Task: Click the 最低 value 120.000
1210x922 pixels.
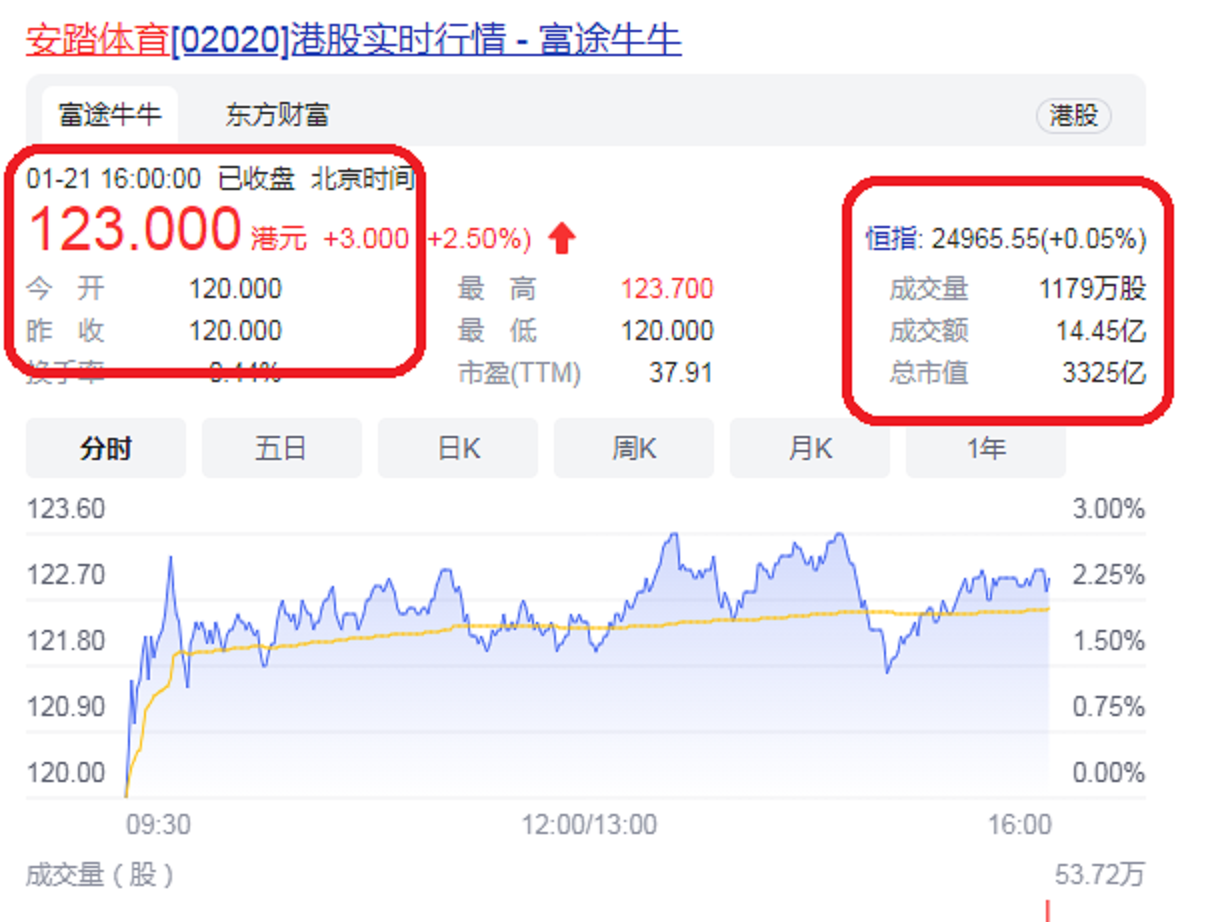Action: 667,330
